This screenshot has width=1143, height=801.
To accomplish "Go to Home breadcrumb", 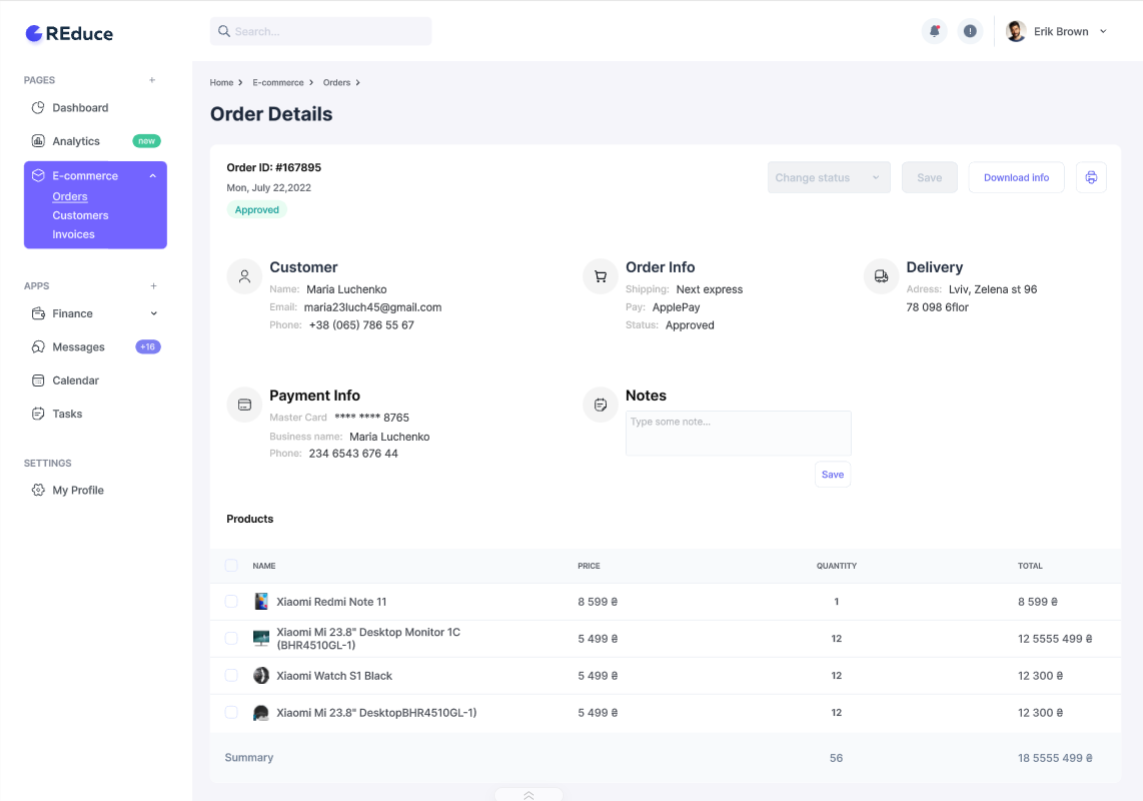I will [x=222, y=82].
